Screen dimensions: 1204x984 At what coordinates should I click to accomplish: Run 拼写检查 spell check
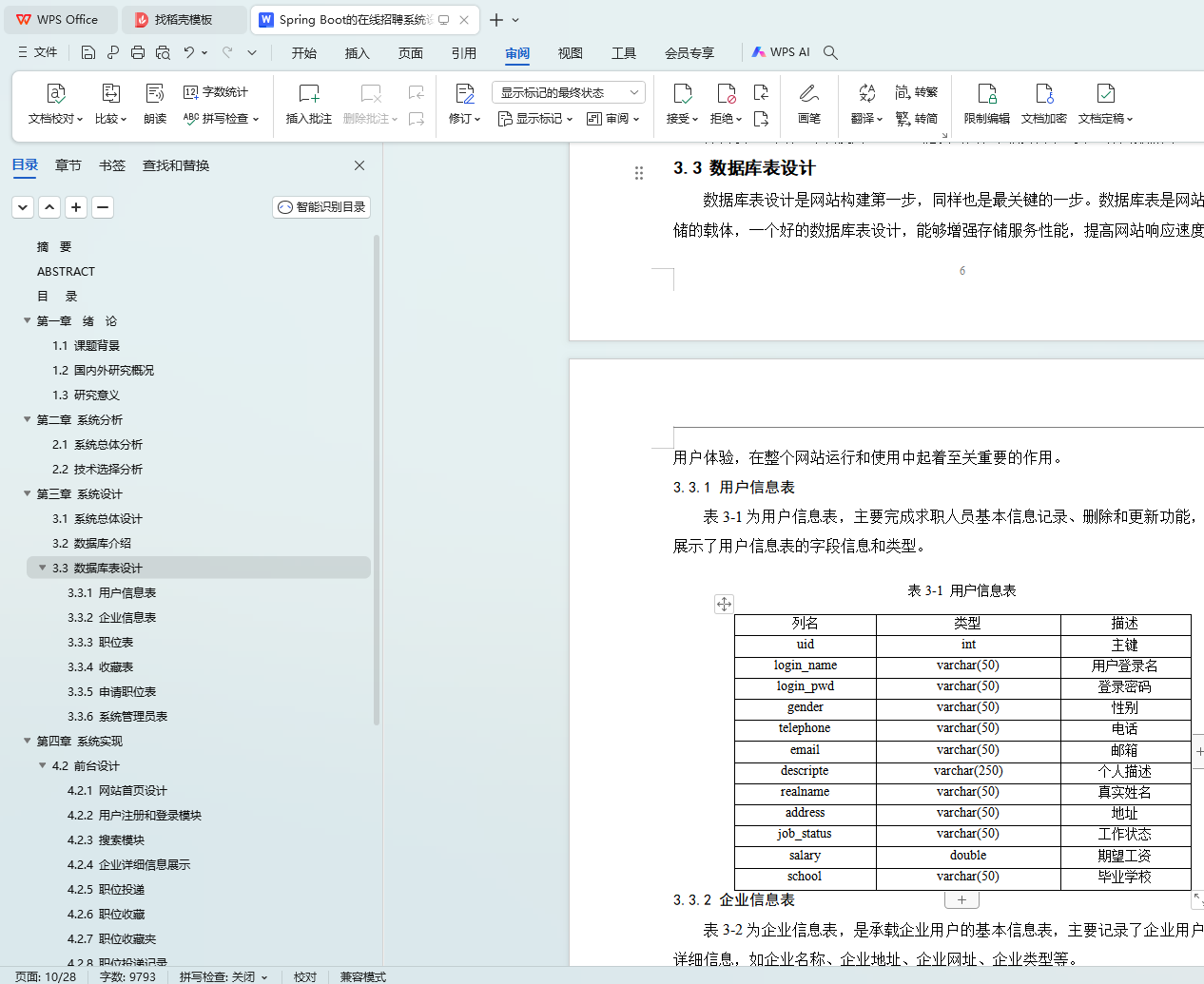pos(221,119)
